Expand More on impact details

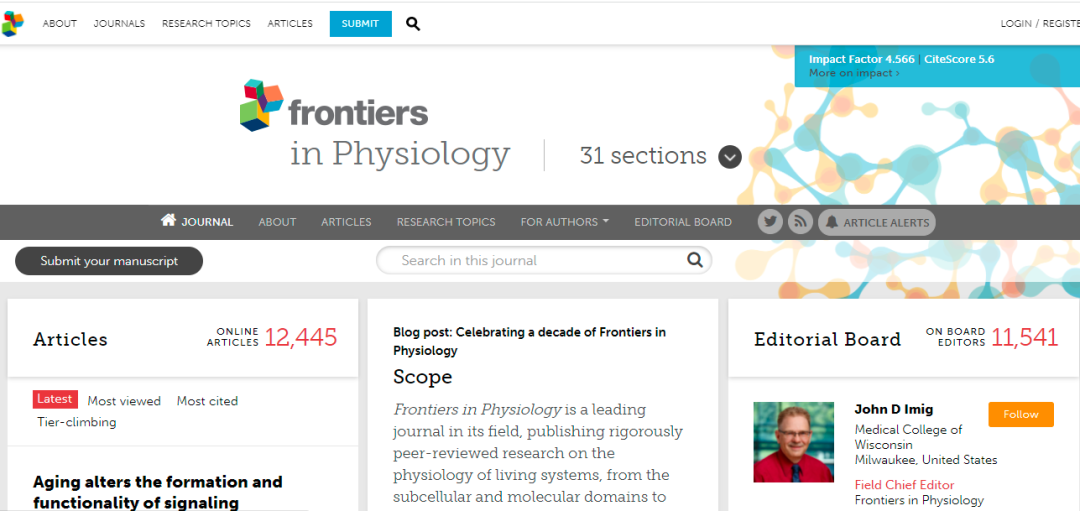click(853, 73)
